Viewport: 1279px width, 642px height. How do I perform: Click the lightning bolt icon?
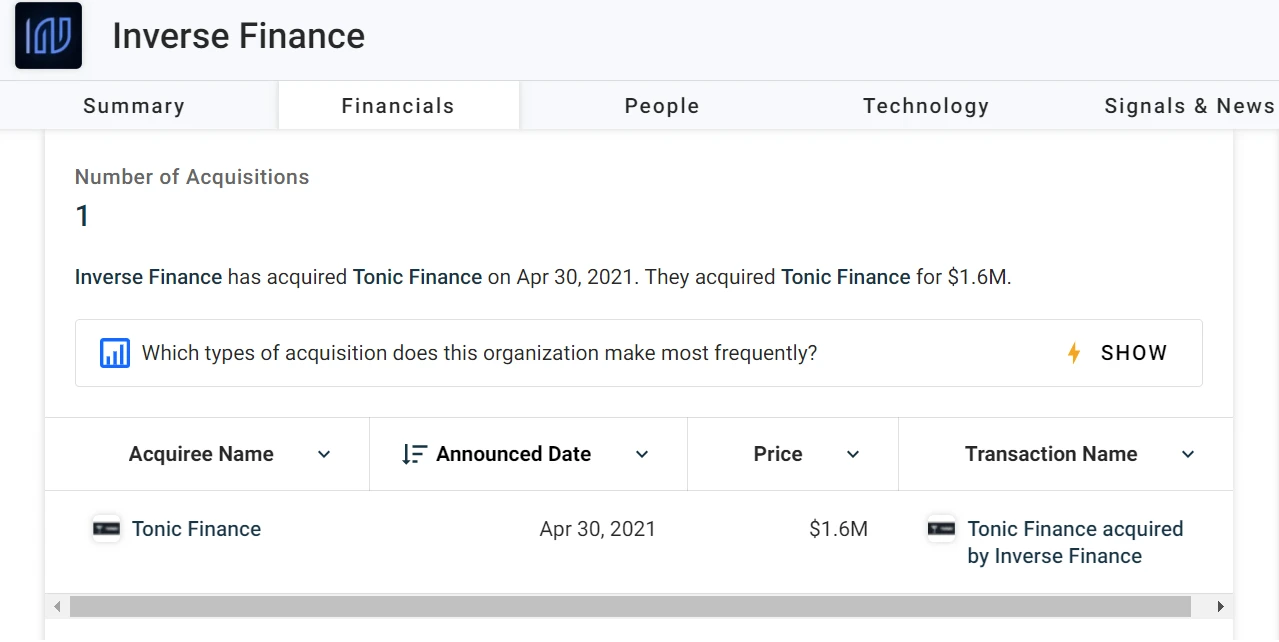[x=1074, y=353]
